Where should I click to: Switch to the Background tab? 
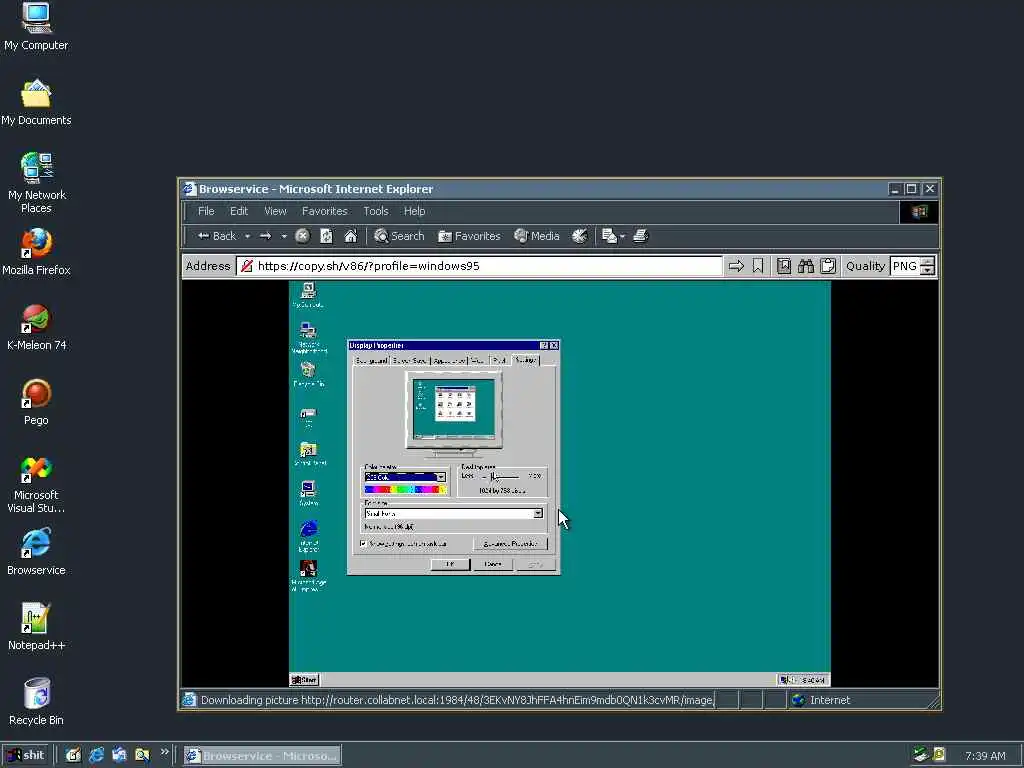pyautogui.click(x=371, y=360)
